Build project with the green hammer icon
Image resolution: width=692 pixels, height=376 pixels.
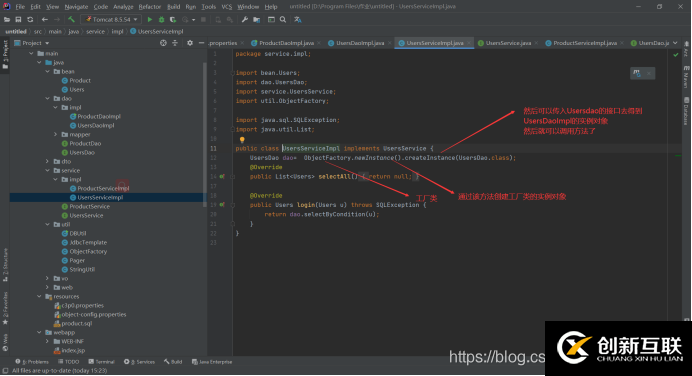pos(71,19)
